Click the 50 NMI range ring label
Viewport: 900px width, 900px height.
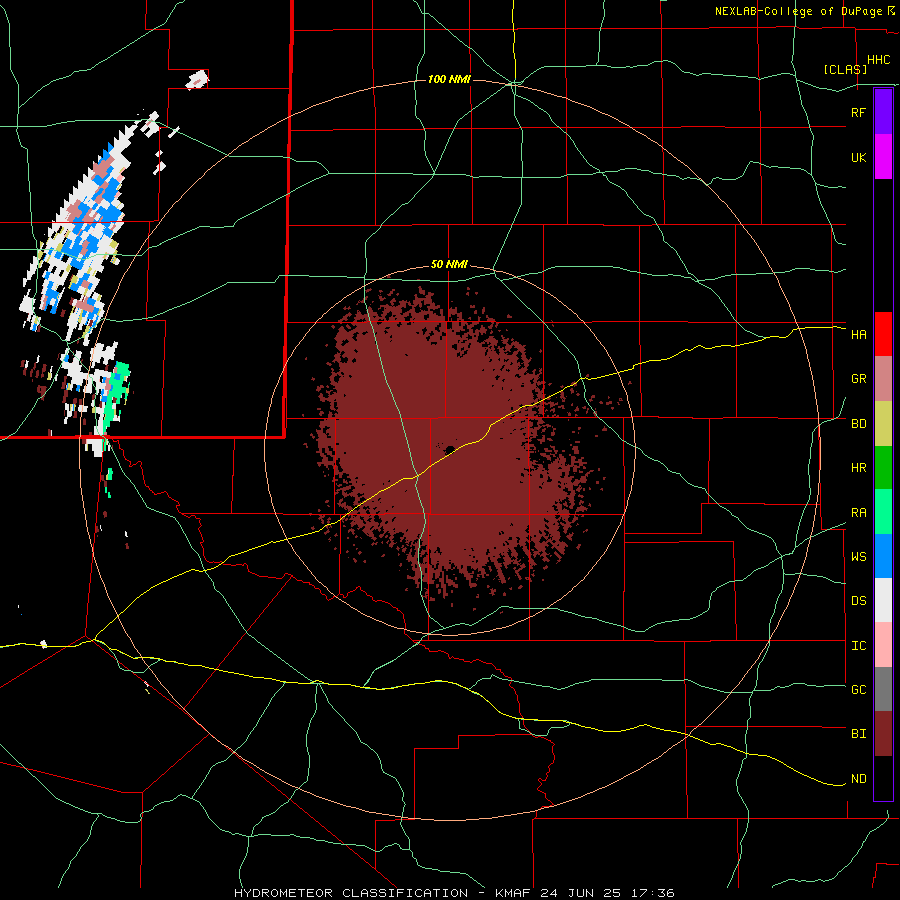pyautogui.click(x=449, y=265)
